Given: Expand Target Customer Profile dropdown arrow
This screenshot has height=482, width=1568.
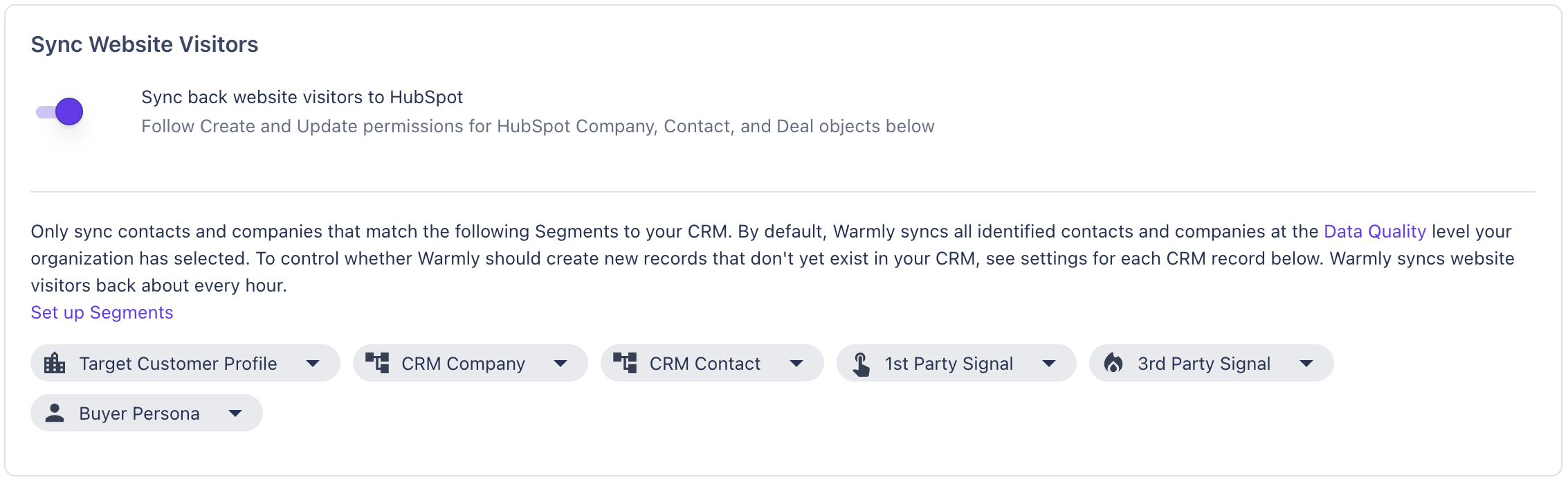Looking at the screenshot, I should [x=313, y=364].
